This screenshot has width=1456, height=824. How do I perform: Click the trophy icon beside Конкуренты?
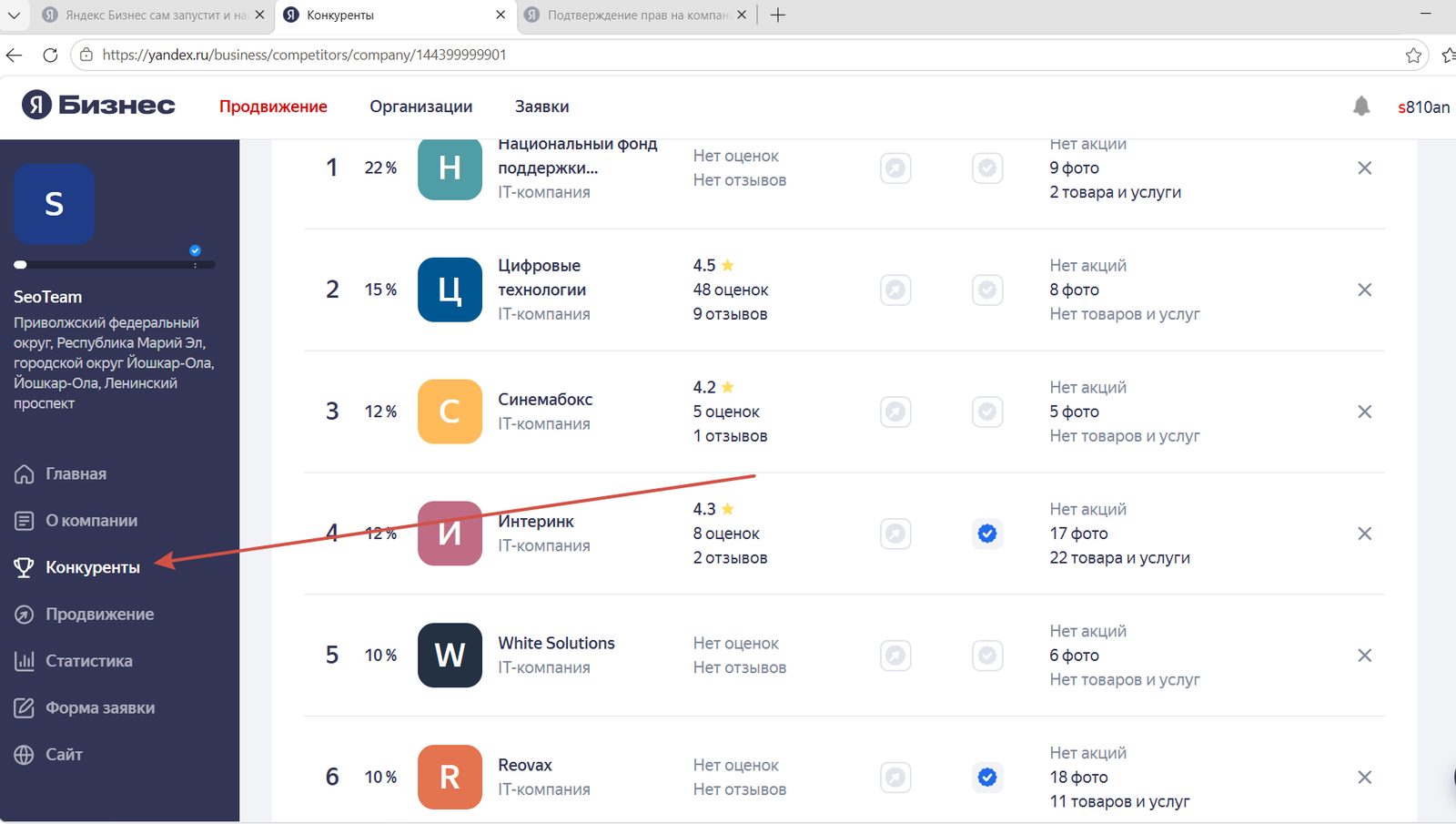[24, 567]
